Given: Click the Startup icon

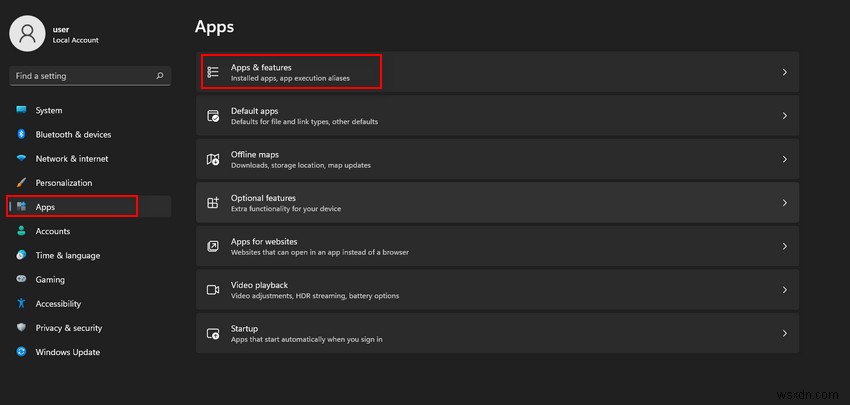Looking at the screenshot, I should 213,333.
